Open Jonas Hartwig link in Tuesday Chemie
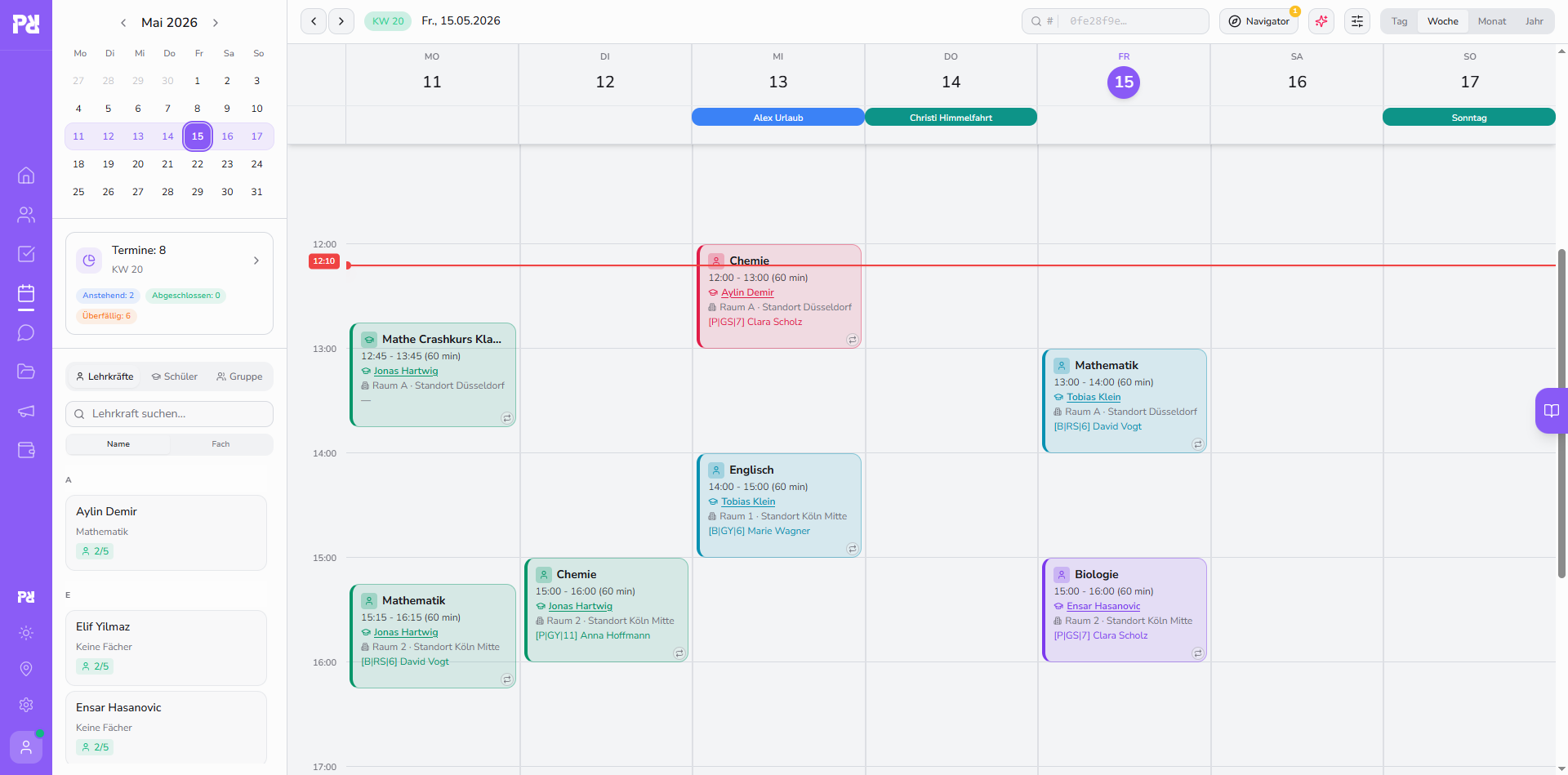 coord(580,606)
